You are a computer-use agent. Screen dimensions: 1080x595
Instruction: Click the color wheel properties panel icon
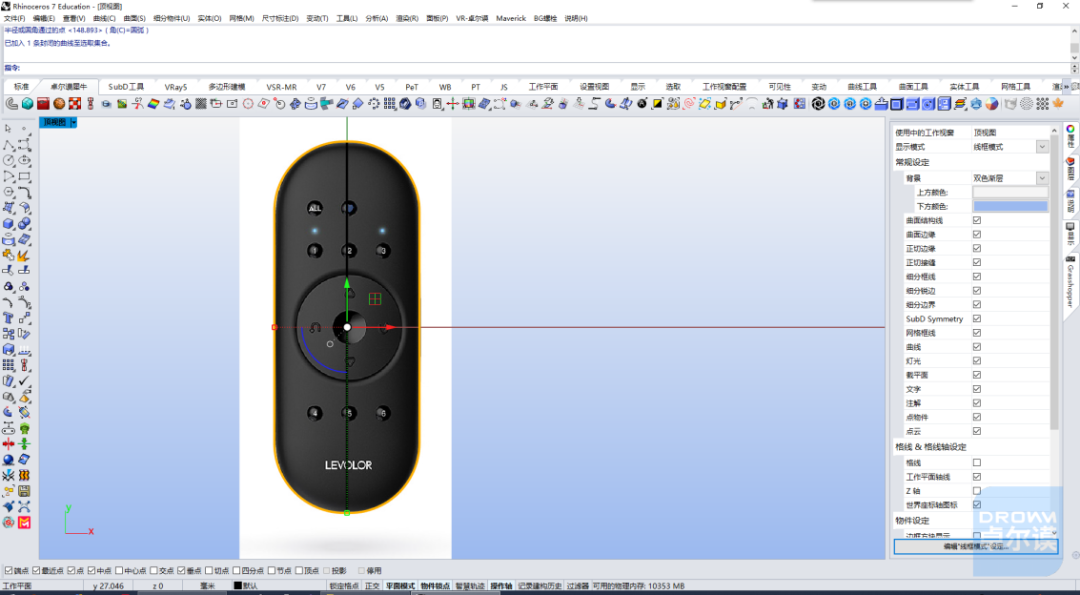1070,129
